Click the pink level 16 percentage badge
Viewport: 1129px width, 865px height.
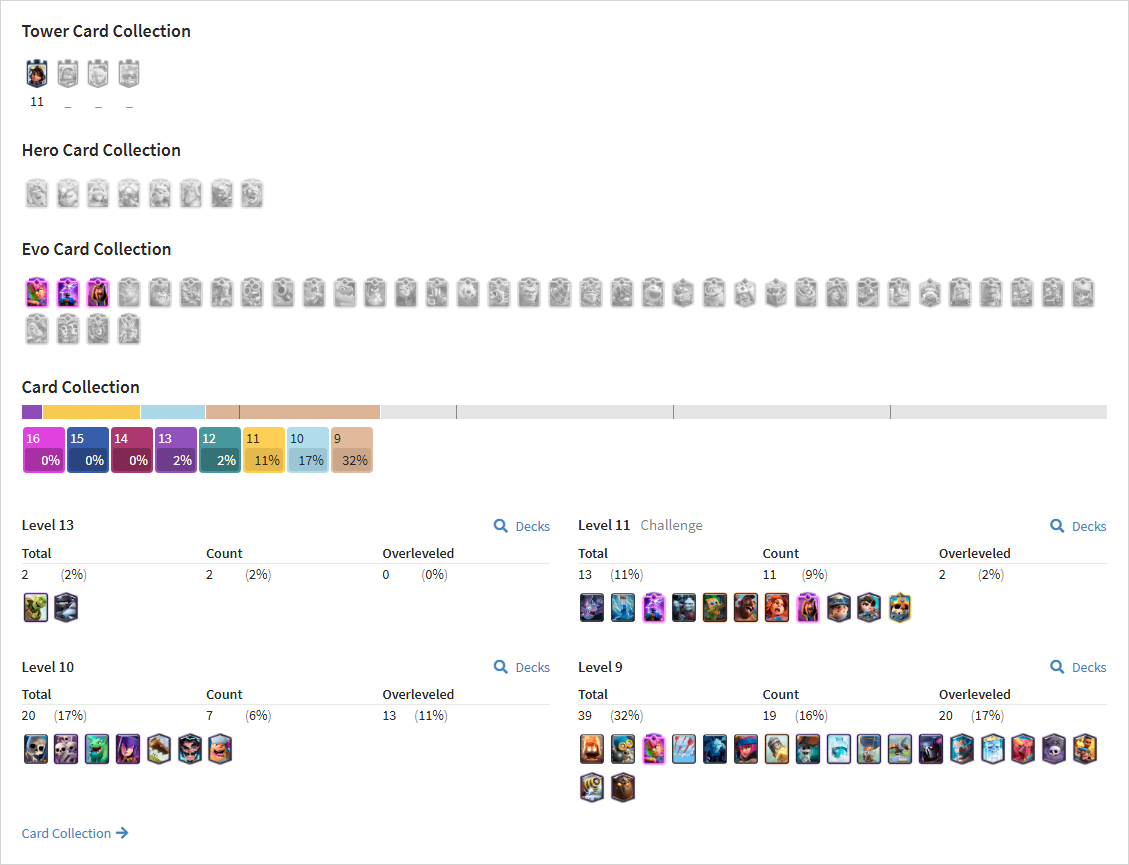(44, 450)
